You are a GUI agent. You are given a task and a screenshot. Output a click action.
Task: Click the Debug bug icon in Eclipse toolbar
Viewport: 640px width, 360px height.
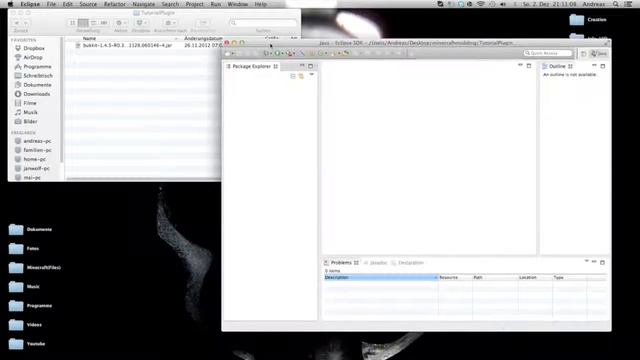coord(267,53)
